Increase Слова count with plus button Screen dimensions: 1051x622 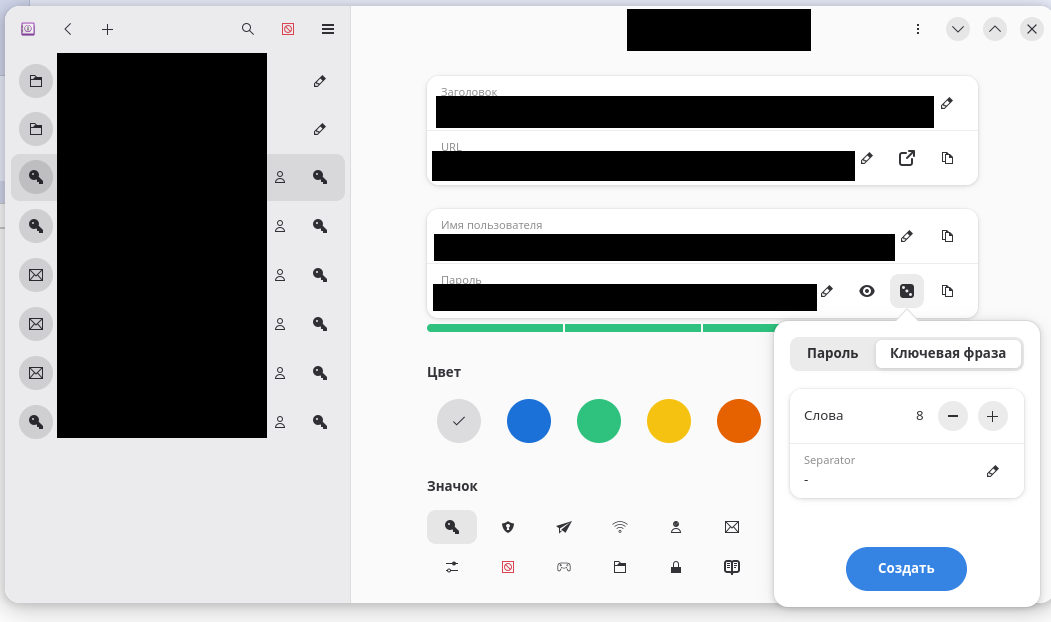993,416
